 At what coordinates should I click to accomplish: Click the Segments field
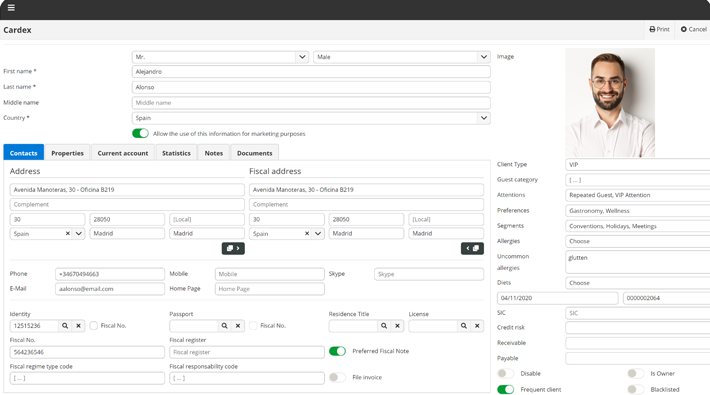pyautogui.click(x=638, y=226)
